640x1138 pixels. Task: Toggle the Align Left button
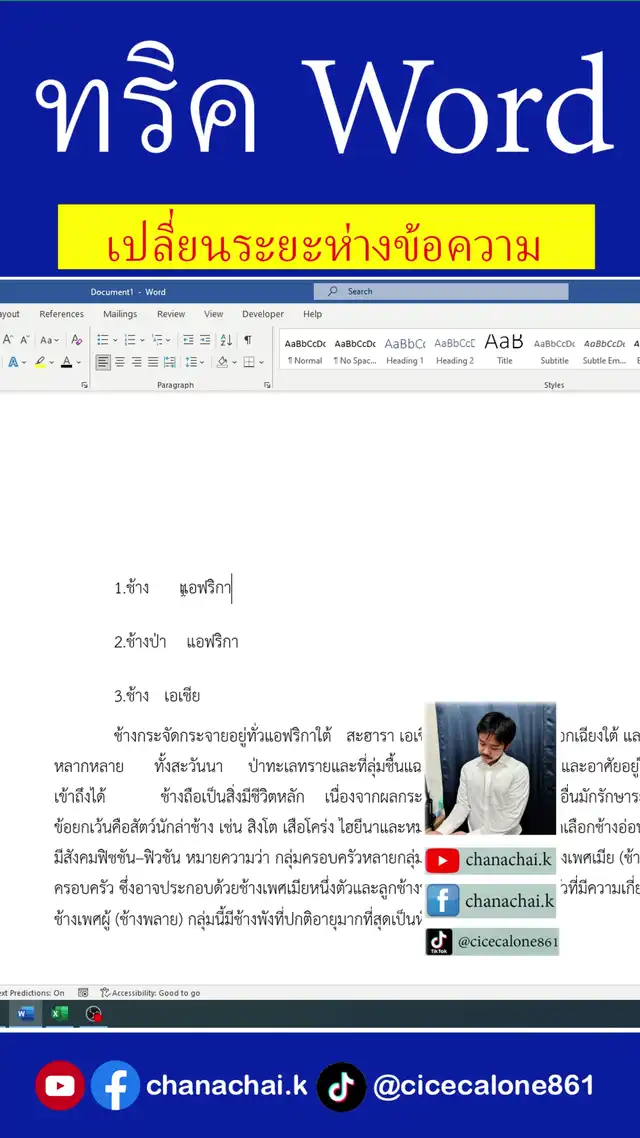pos(103,362)
